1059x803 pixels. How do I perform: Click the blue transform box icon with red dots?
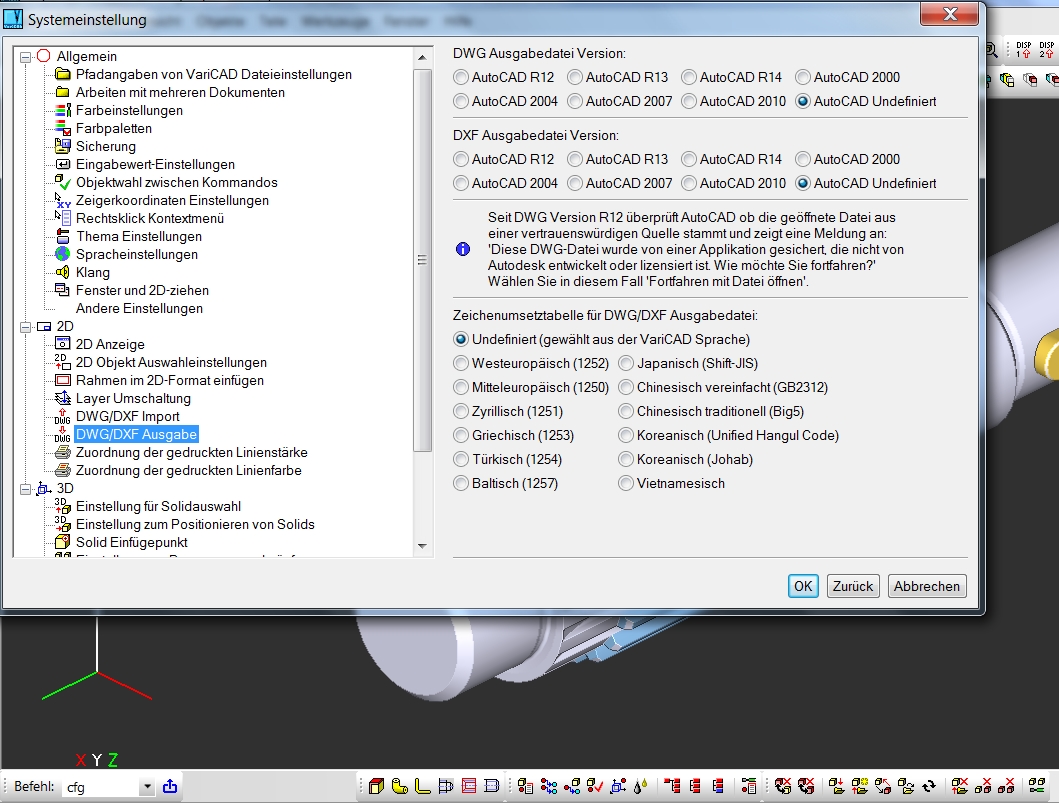coord(617,786)
